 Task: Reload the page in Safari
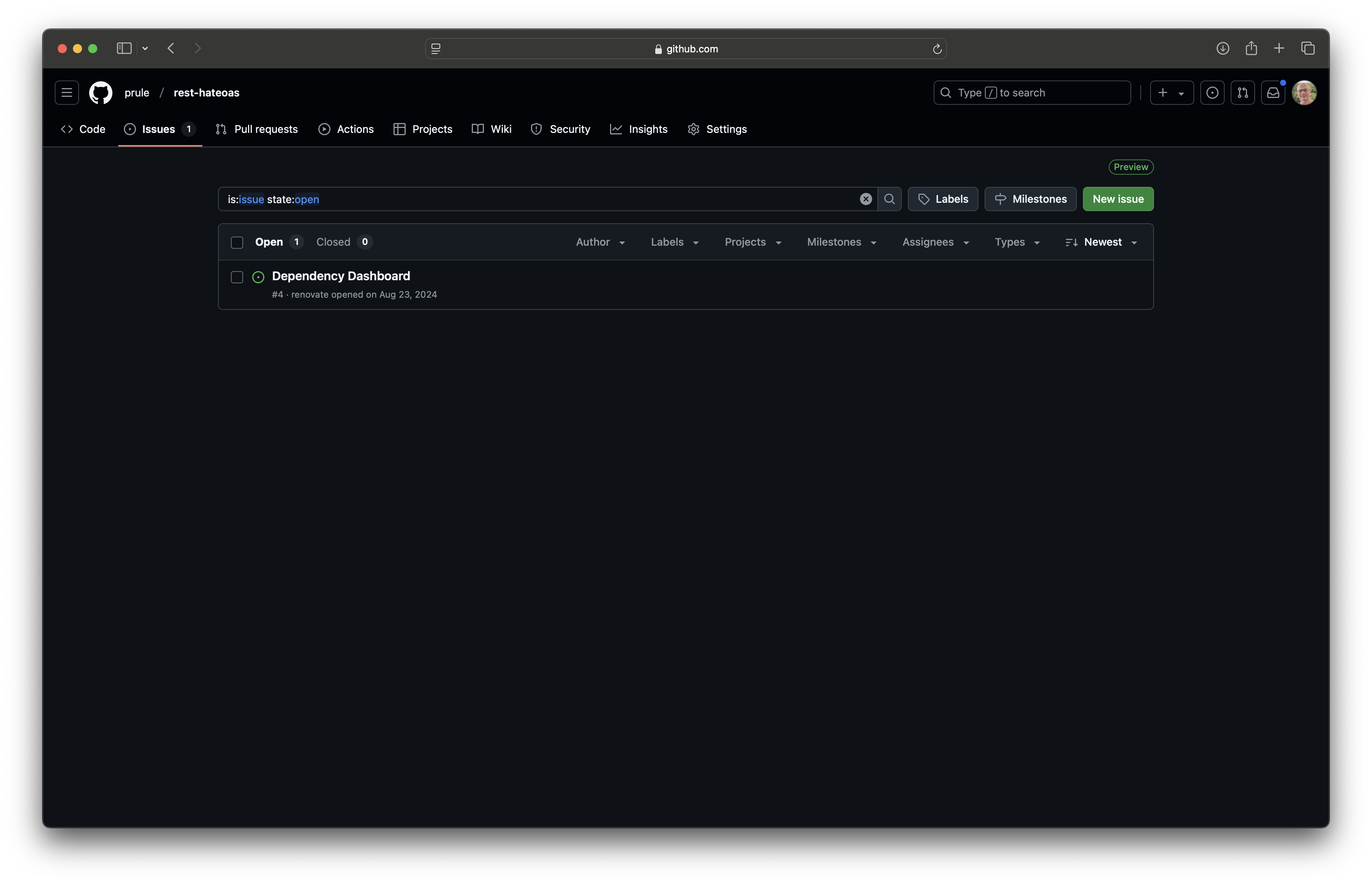coord(937,48)
